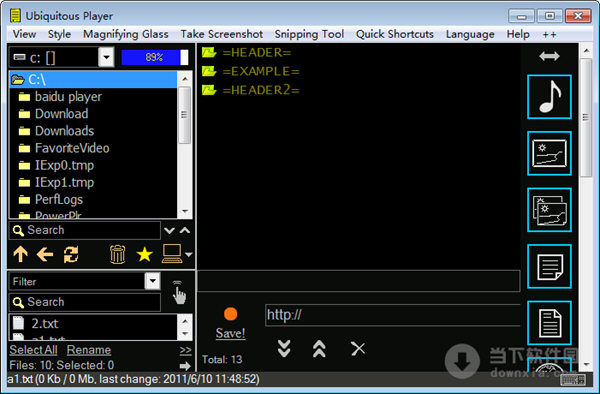Open the Language menu
600x394 pixels.
click(x=470, y=34)
